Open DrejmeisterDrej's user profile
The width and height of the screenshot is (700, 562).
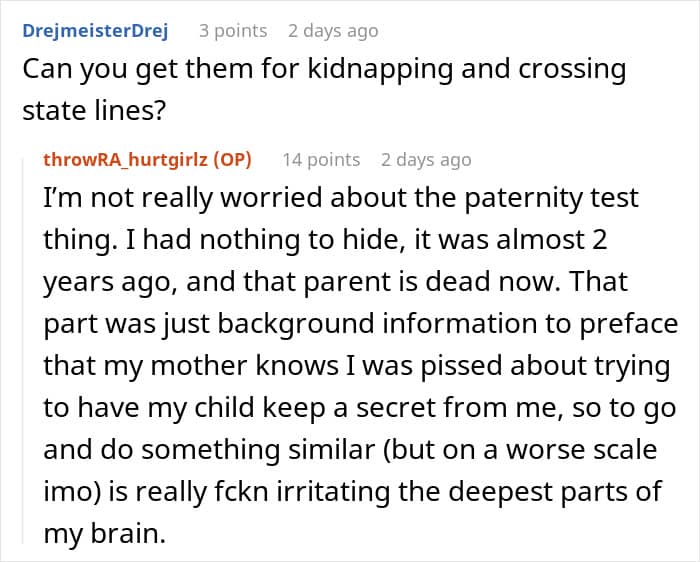[94, 31]
